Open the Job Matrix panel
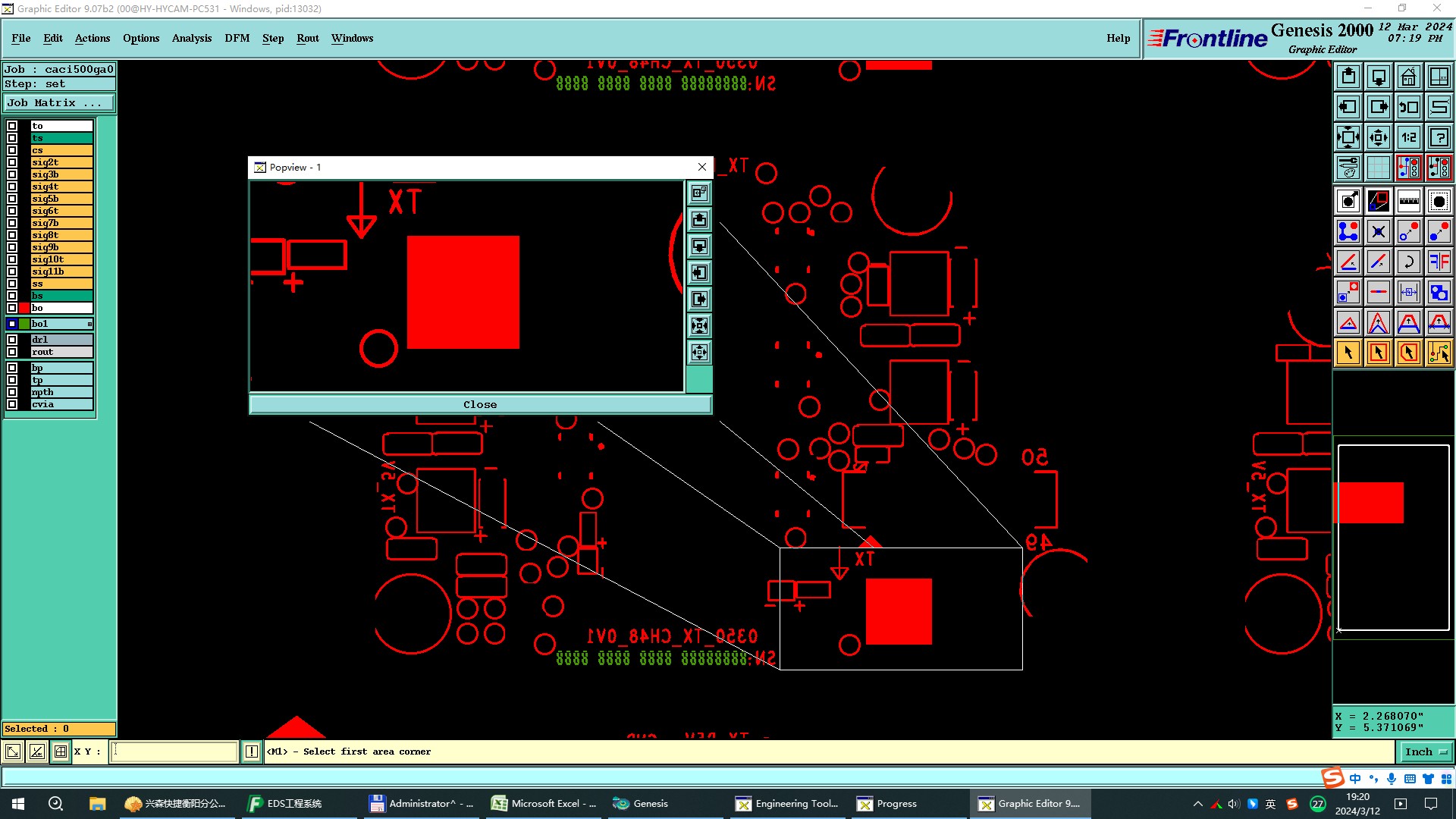The width and height of the screenshot is (1456, 819). 59,102
